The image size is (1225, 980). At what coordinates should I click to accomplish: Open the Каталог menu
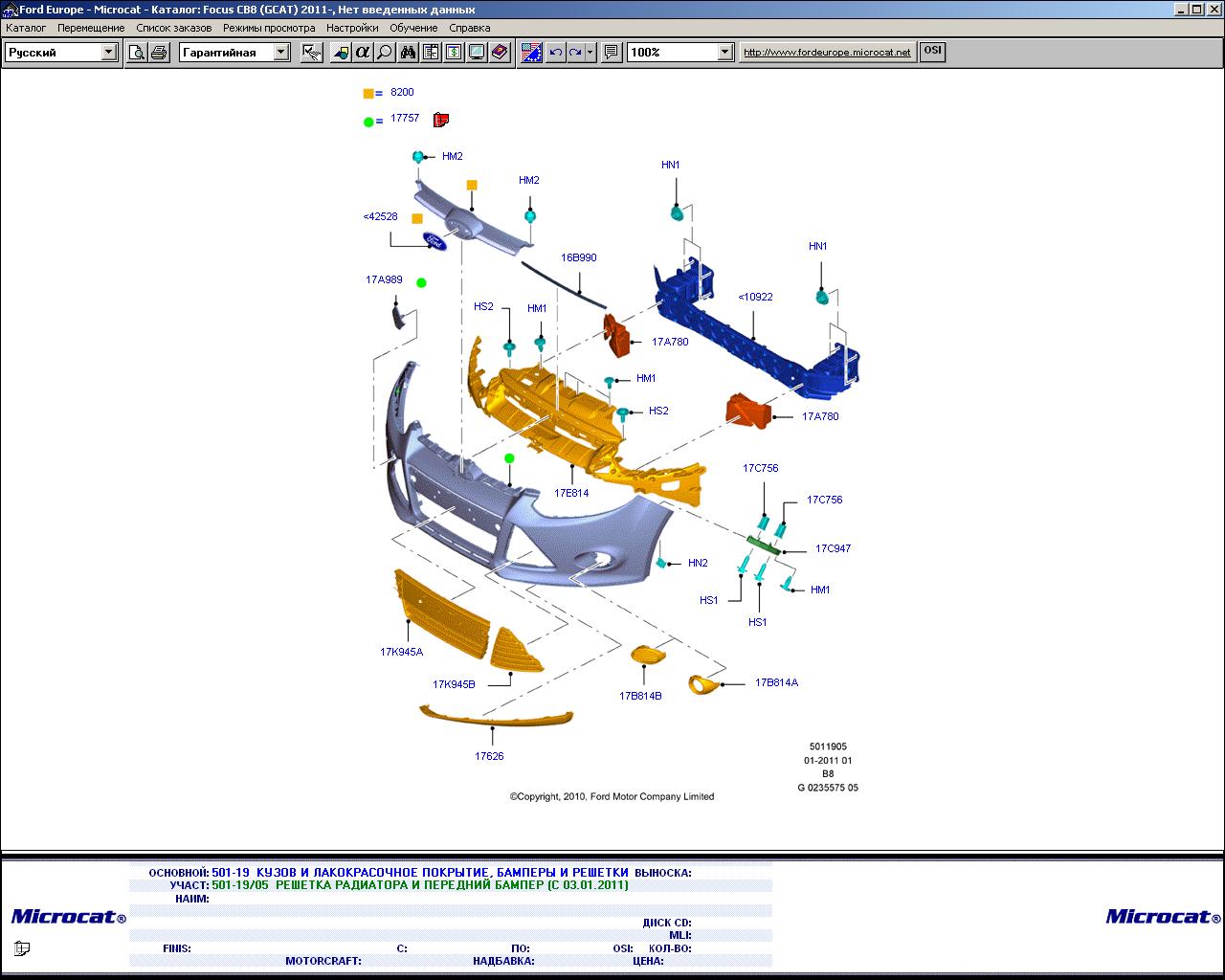tap(26, 28)
